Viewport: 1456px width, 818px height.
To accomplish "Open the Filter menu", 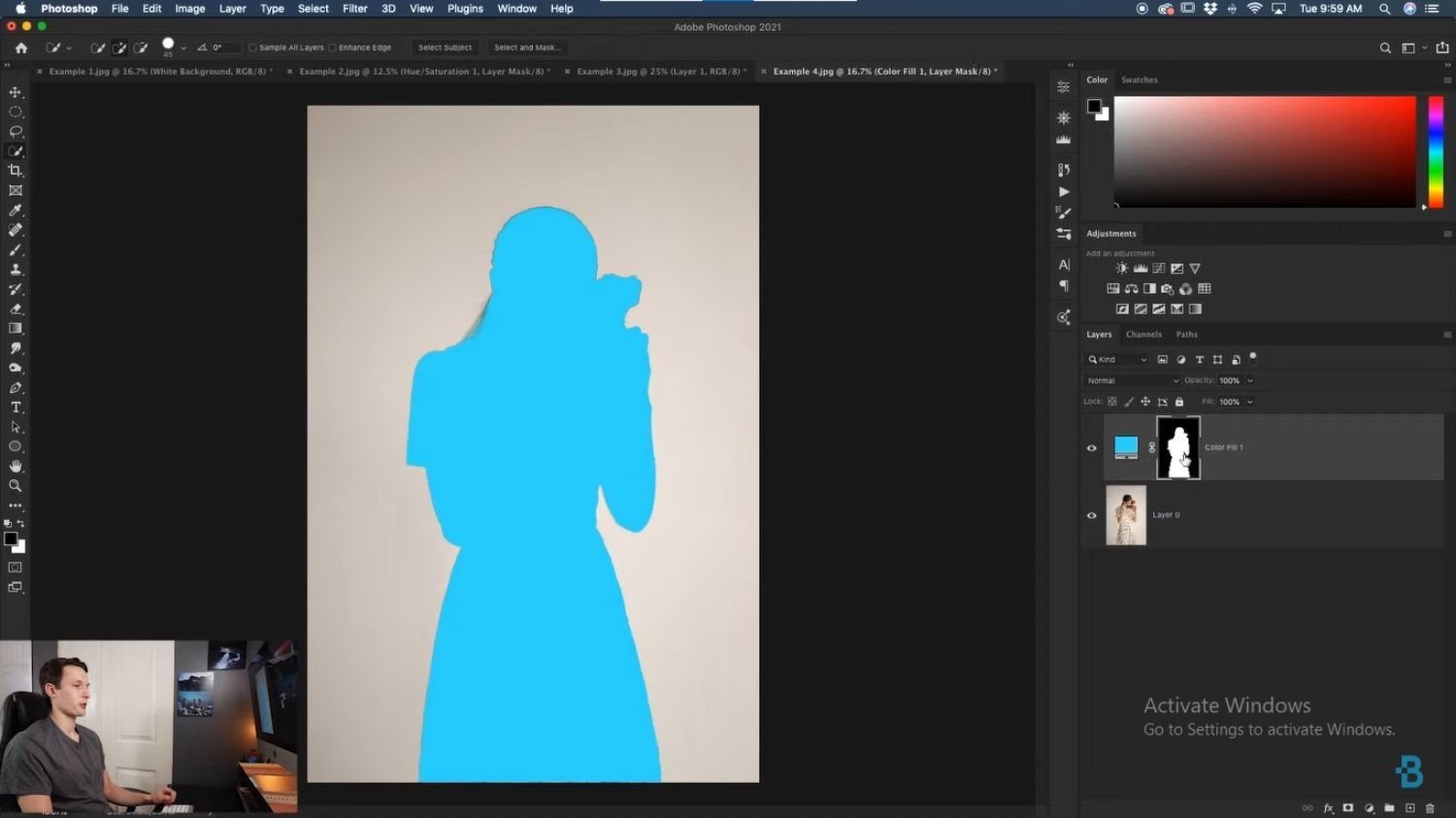I will (x=354, y=9).
